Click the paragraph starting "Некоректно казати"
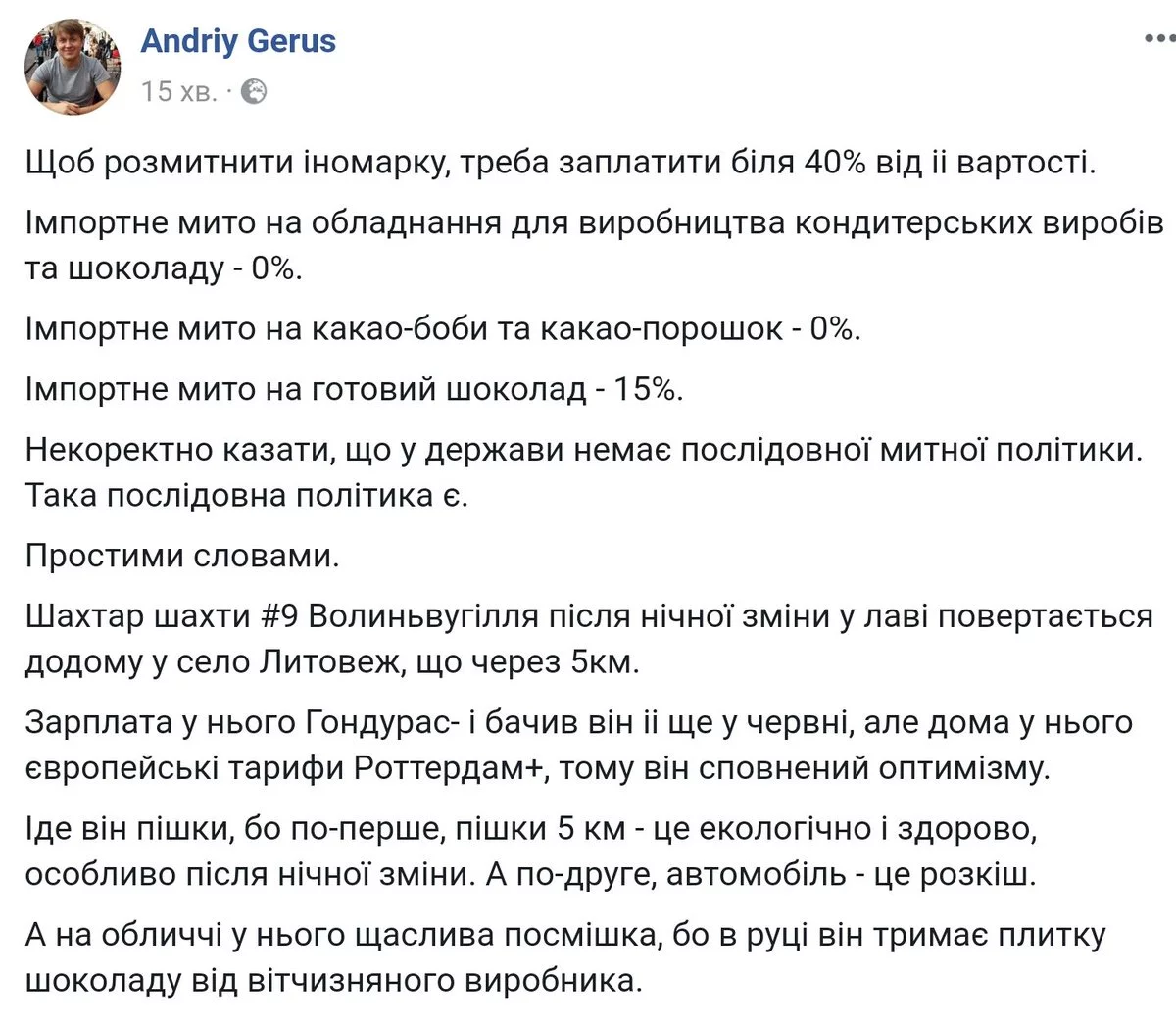Viewport: 1176px width, 1024px height. tap(584, 450)
